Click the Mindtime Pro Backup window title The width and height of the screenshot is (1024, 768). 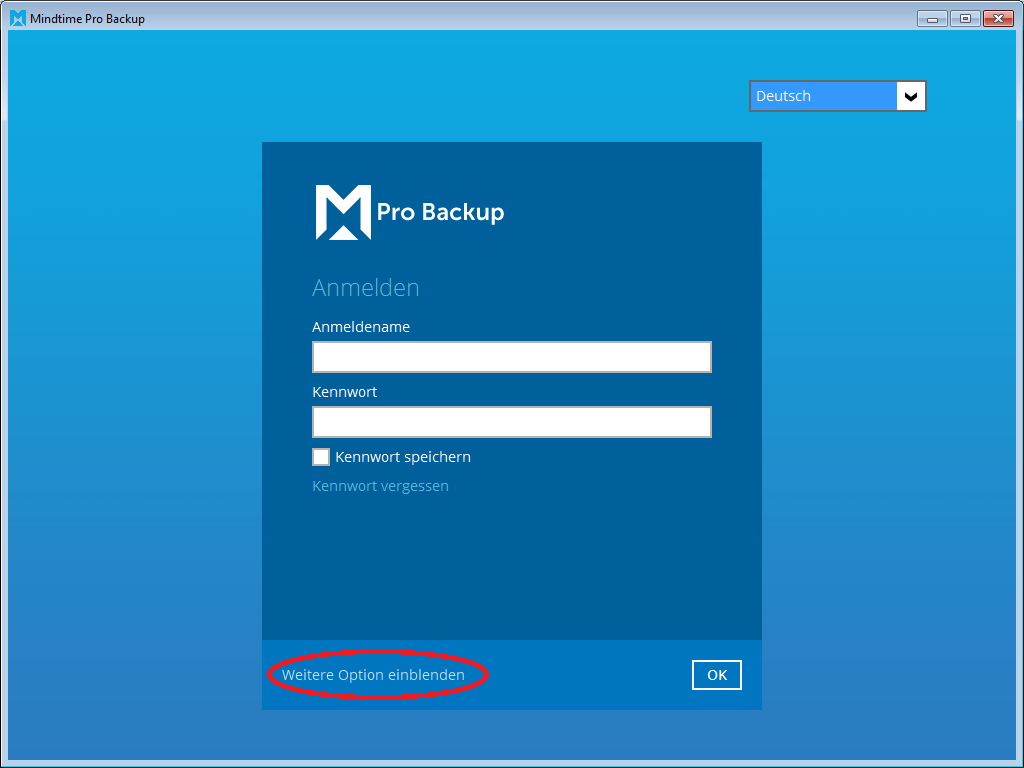[88, 18]
